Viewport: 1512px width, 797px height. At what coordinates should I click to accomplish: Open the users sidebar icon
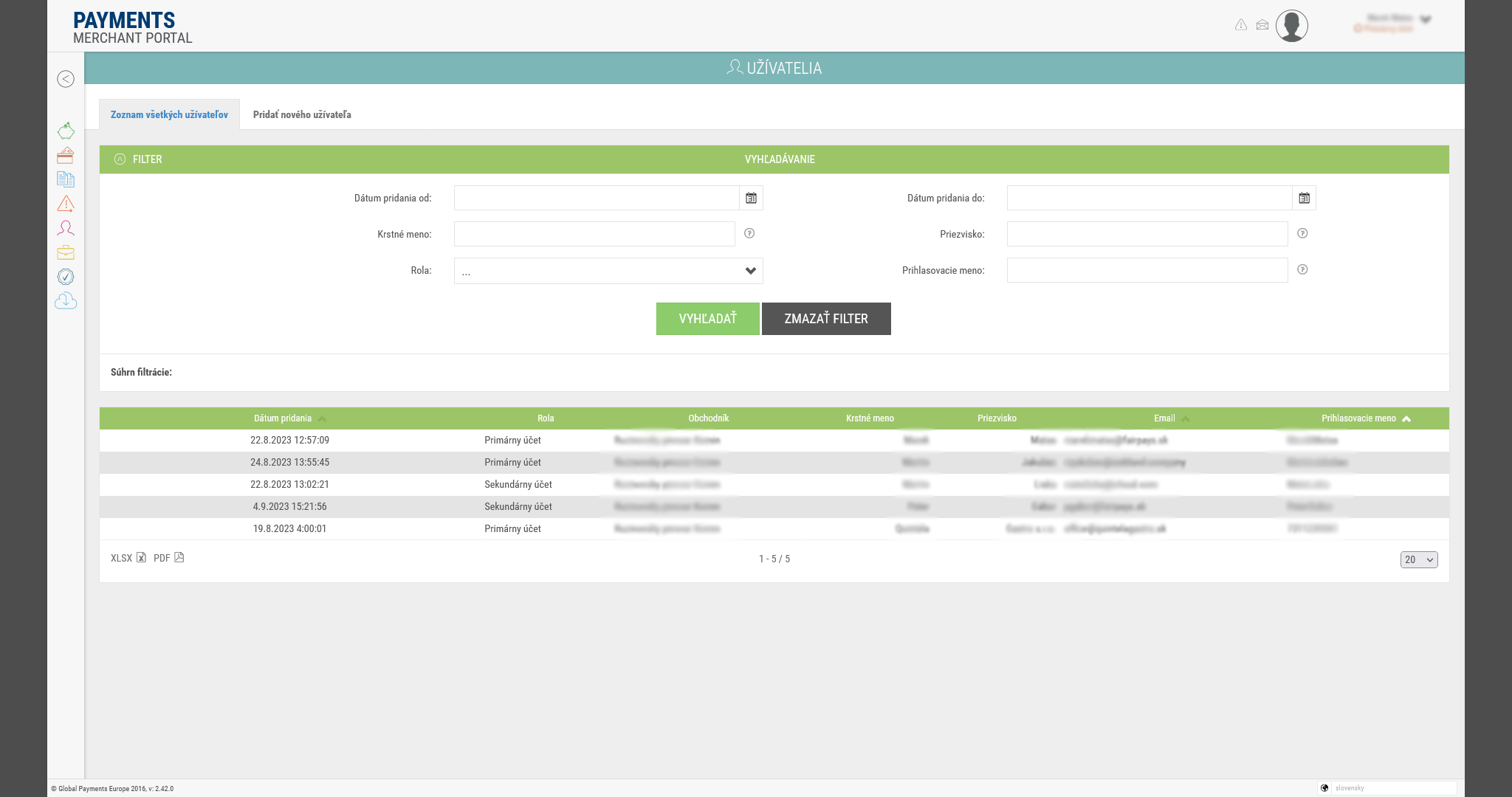[x=66, y=228]
